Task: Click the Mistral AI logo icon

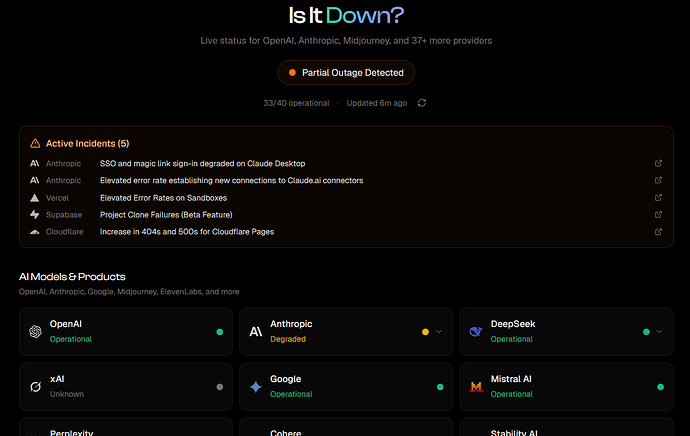Action: 475,386
